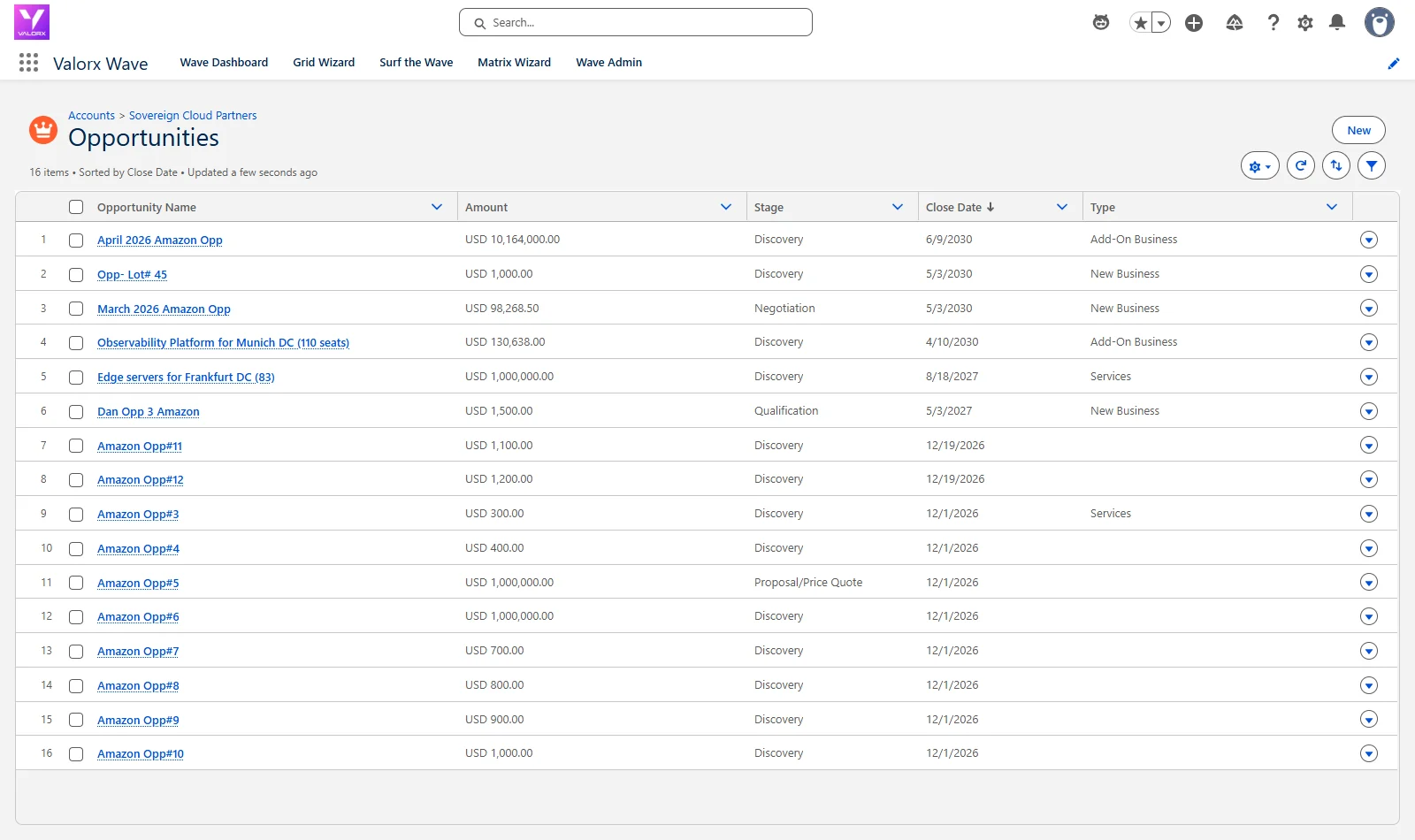Open Sovereign Cloud Partners breadcrumb link
The height and width of the screenshot is (840, 1415).
tap(193, 116)
